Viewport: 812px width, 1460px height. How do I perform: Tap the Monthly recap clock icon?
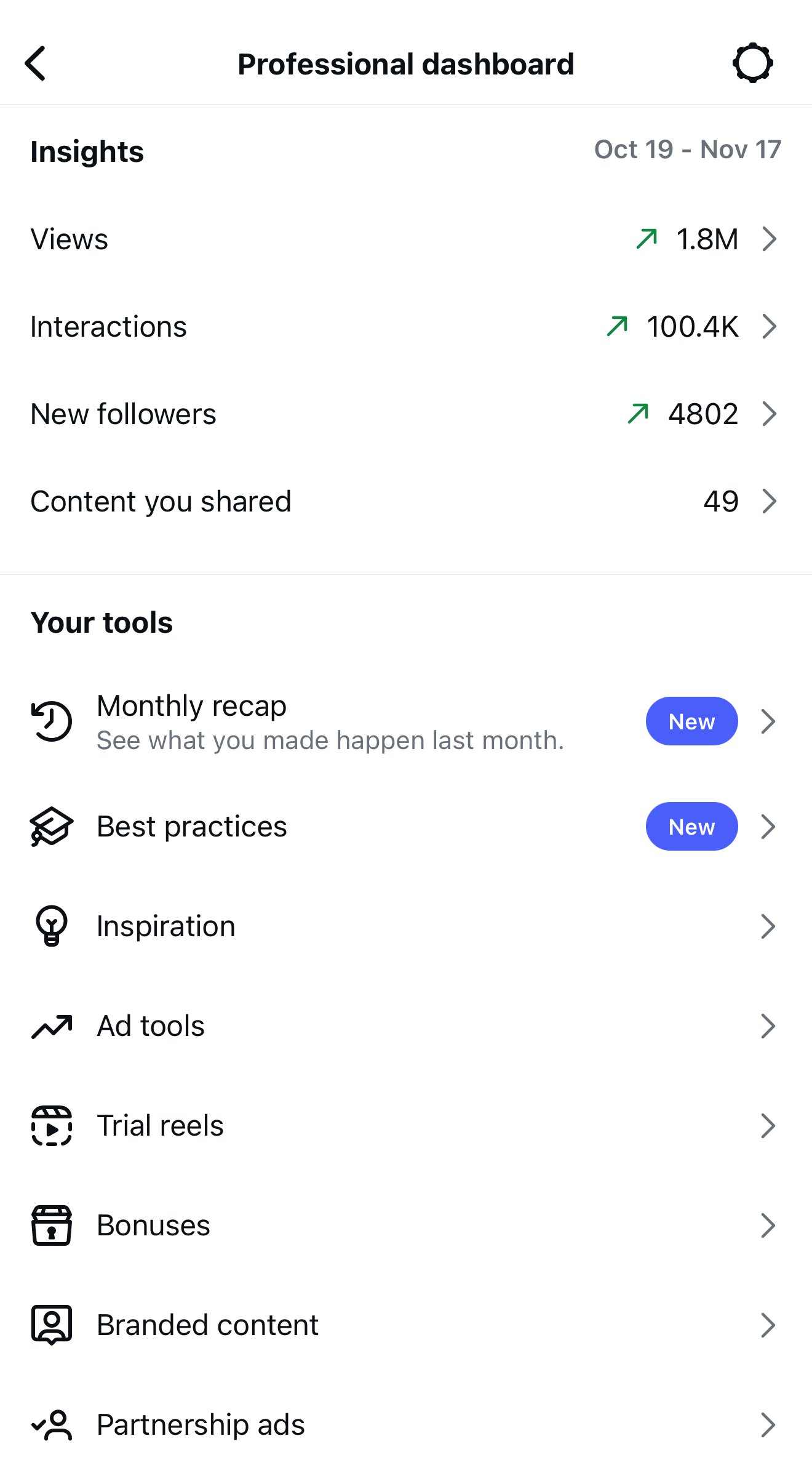[x=52, y=721]
